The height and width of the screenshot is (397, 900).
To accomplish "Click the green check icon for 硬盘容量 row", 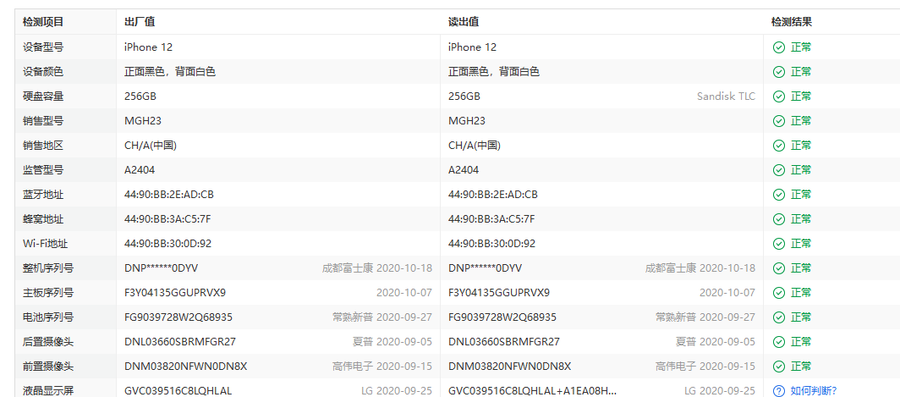I will (x=778, y=96).
